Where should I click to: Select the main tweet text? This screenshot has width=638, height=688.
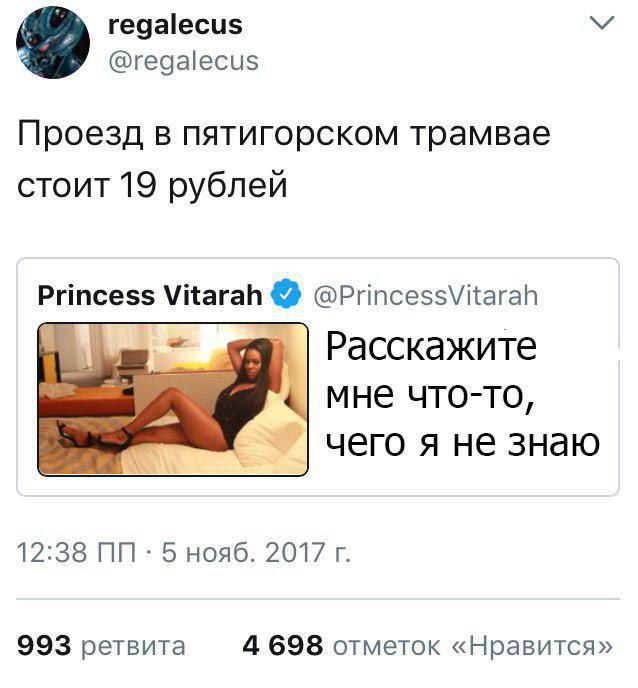tap(283, 159)
